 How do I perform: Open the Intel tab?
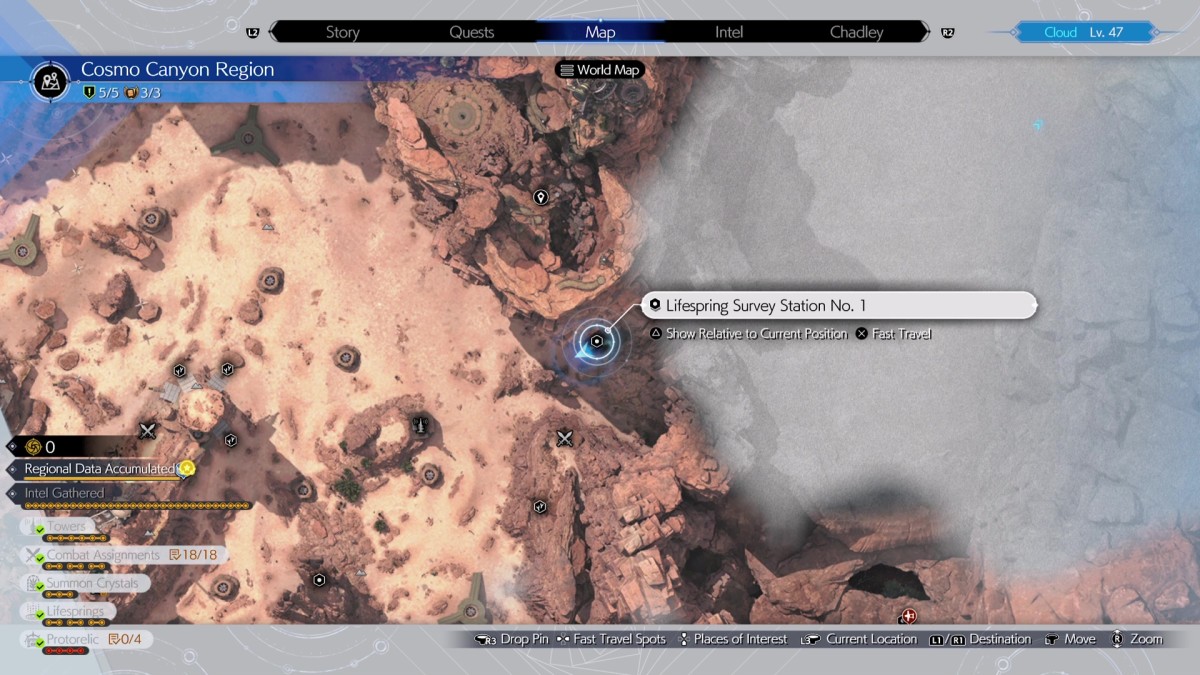pyautogui.click(x=729, y=32)
